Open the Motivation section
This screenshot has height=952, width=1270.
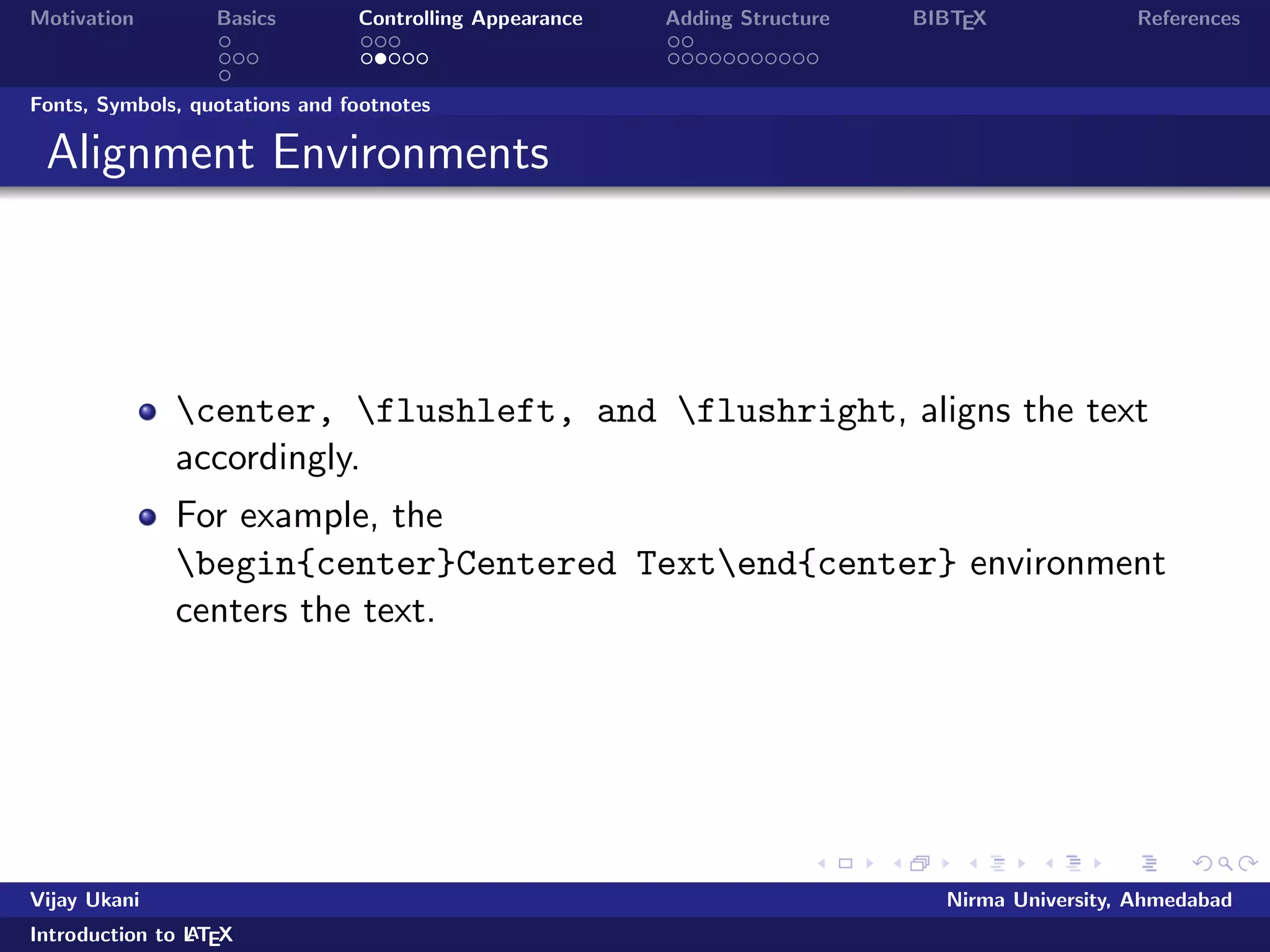(82, 18)
